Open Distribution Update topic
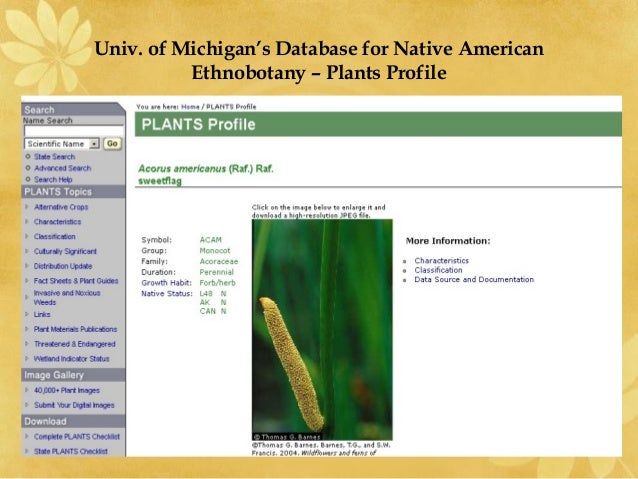Viewport: 638px width, 479px height. [63, 266]
